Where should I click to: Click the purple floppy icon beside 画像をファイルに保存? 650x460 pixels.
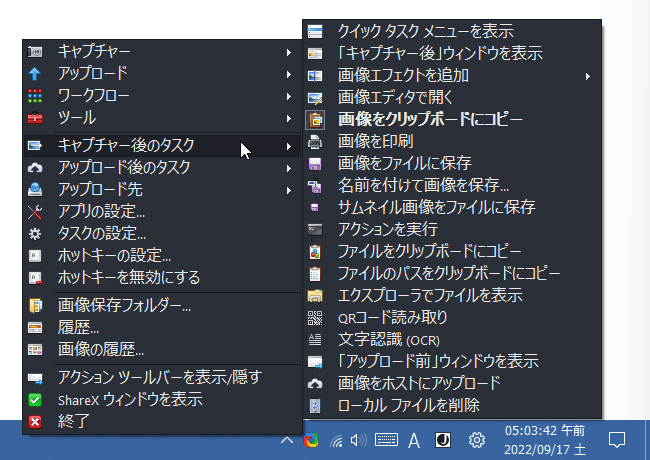315,164
